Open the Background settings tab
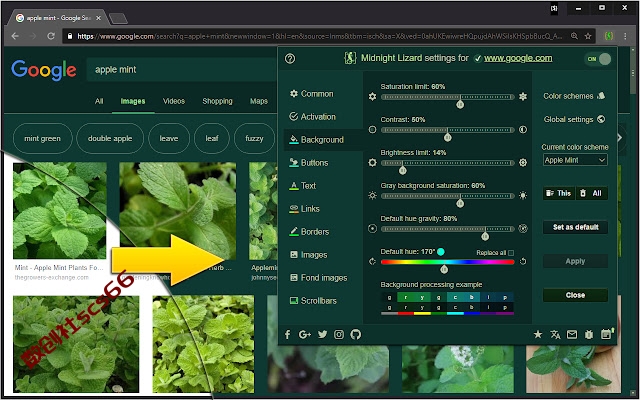 [316, 140]
